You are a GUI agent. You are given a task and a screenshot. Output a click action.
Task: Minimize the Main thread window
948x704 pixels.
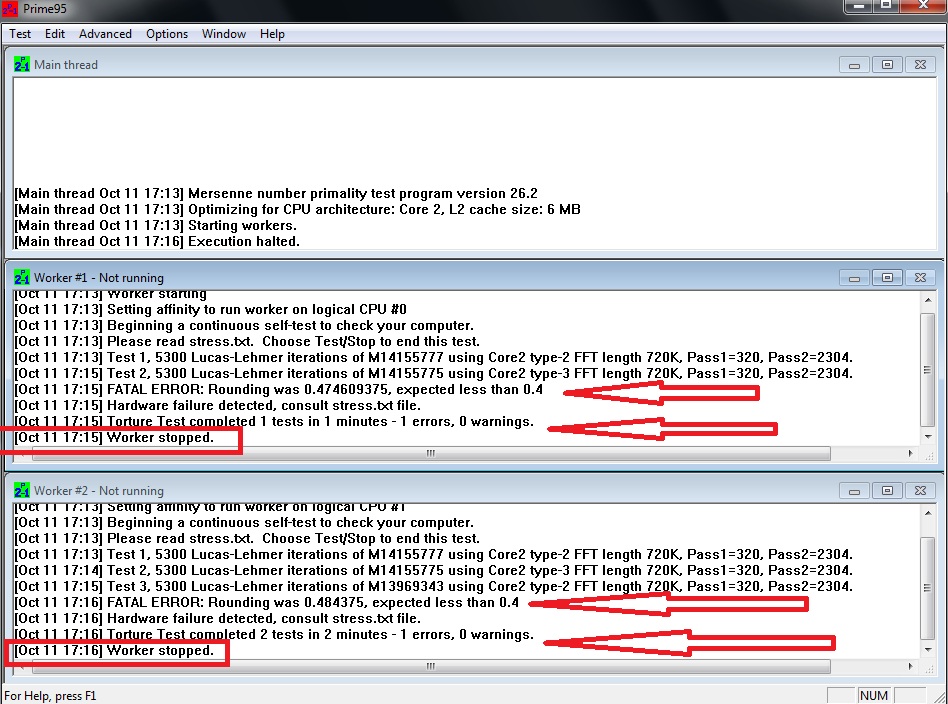(x=854, y=65)
